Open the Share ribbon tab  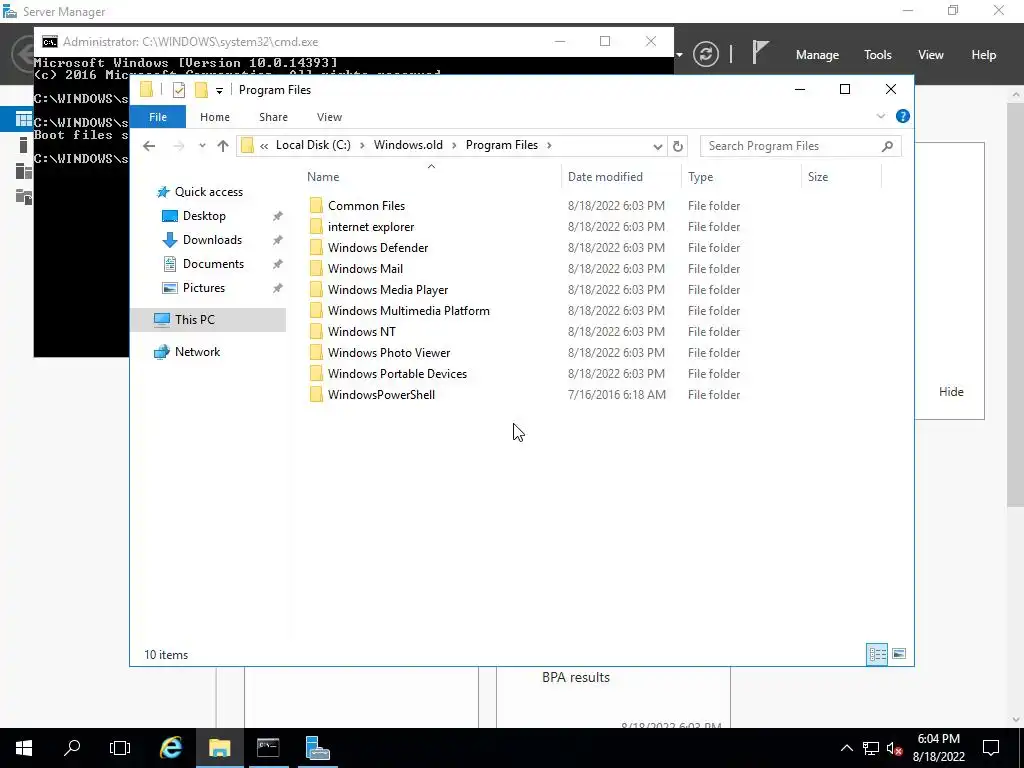tap(273, 117)
